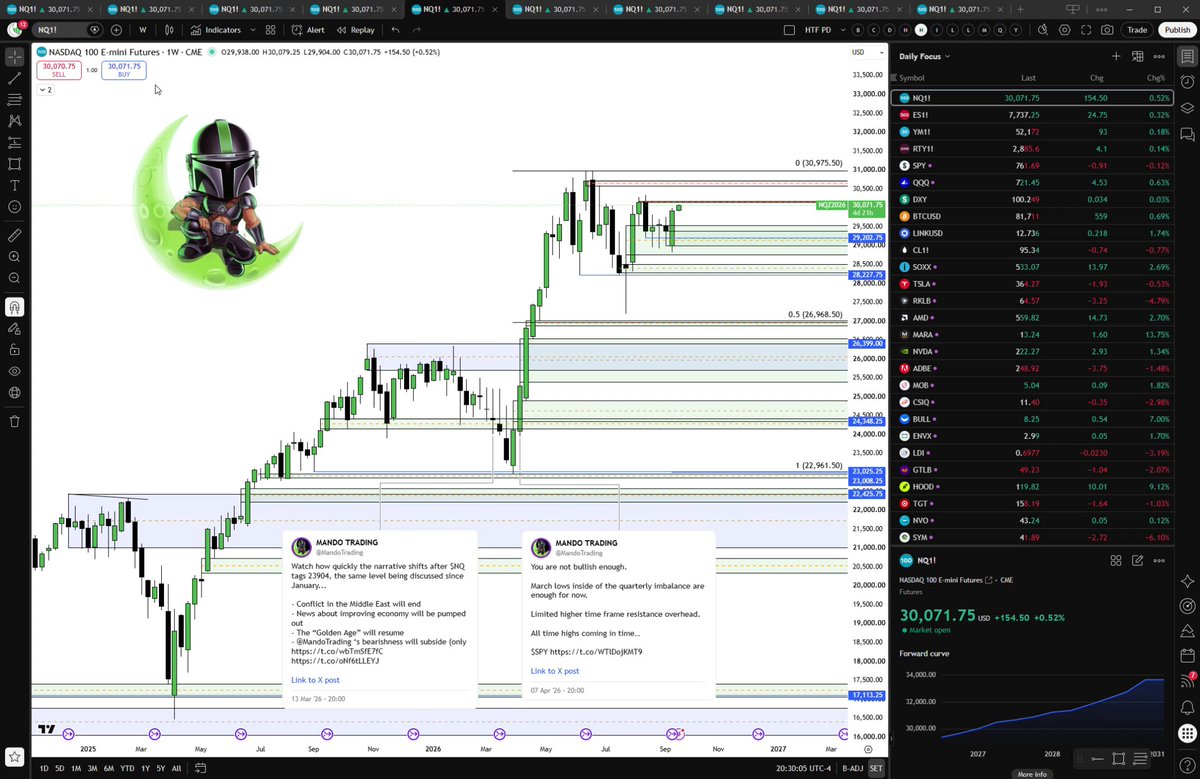Click the Publish button
This screenshot has height=779, width=1200.
(1177, 30)
